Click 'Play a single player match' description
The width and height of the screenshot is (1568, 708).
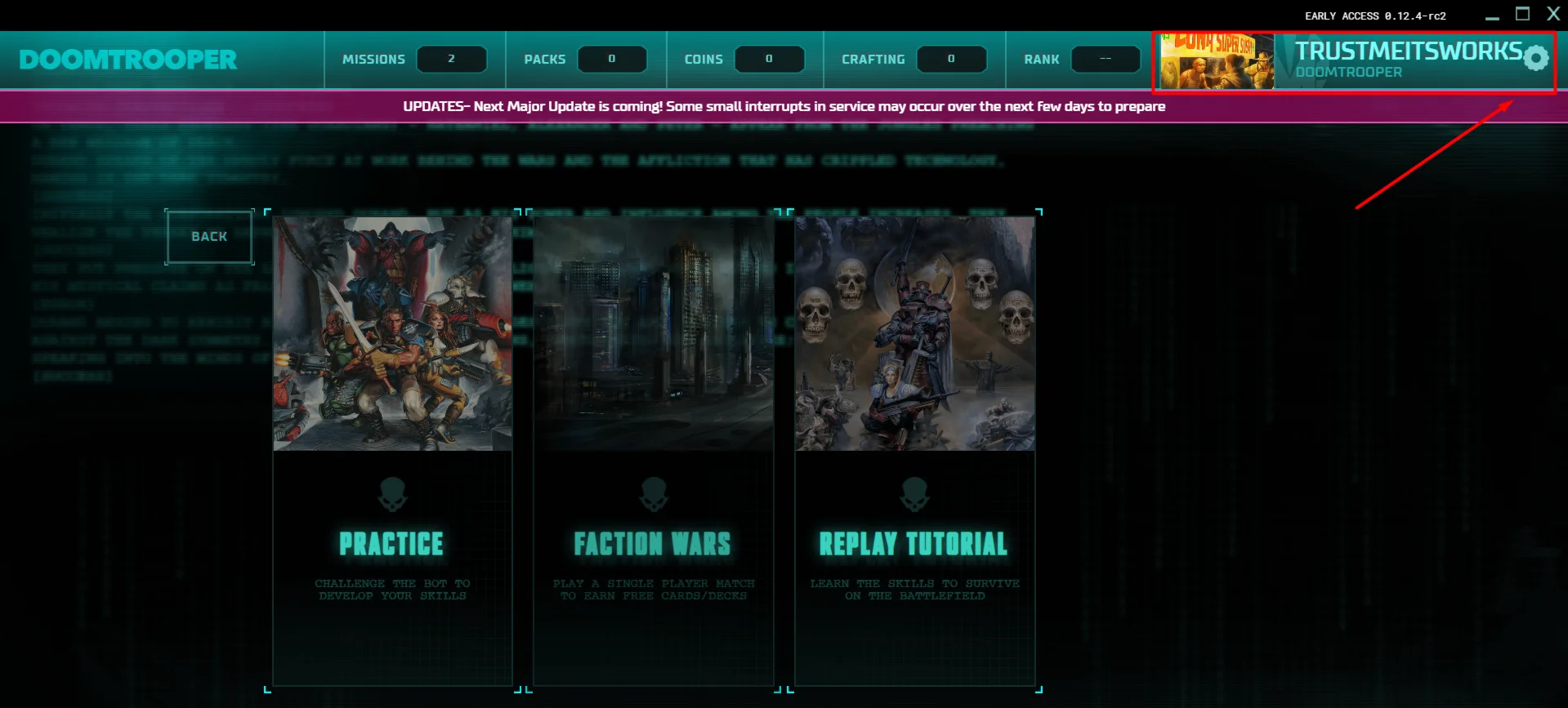[x=654, y=590]
